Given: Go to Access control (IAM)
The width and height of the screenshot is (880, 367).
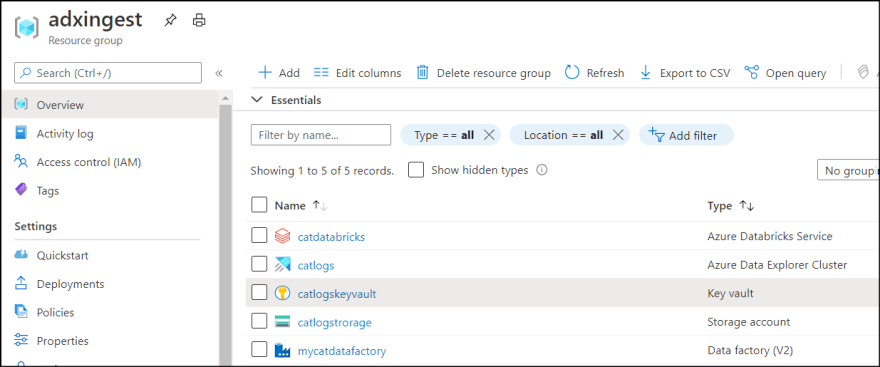Looking at the screenshot, I should (x=89, y=162).
